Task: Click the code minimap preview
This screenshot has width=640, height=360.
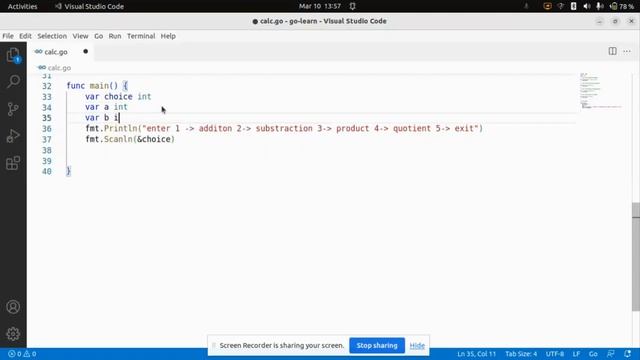Action: pos(600,91)
